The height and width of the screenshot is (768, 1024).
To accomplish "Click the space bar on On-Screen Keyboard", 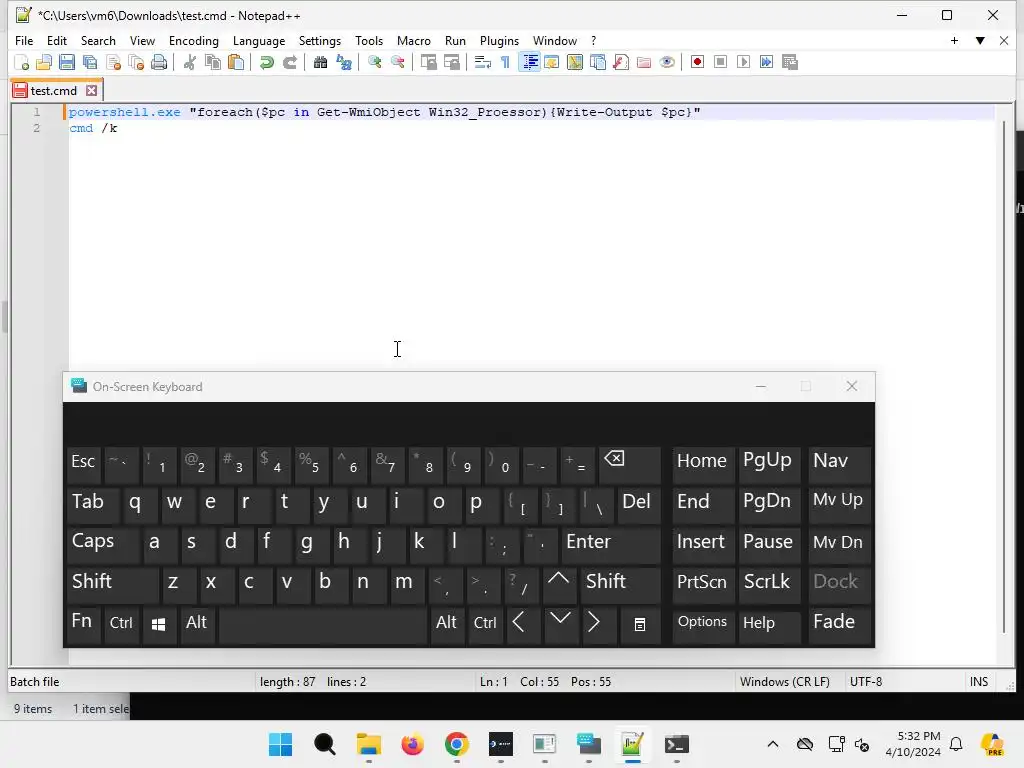I will (x=323, y=626).
